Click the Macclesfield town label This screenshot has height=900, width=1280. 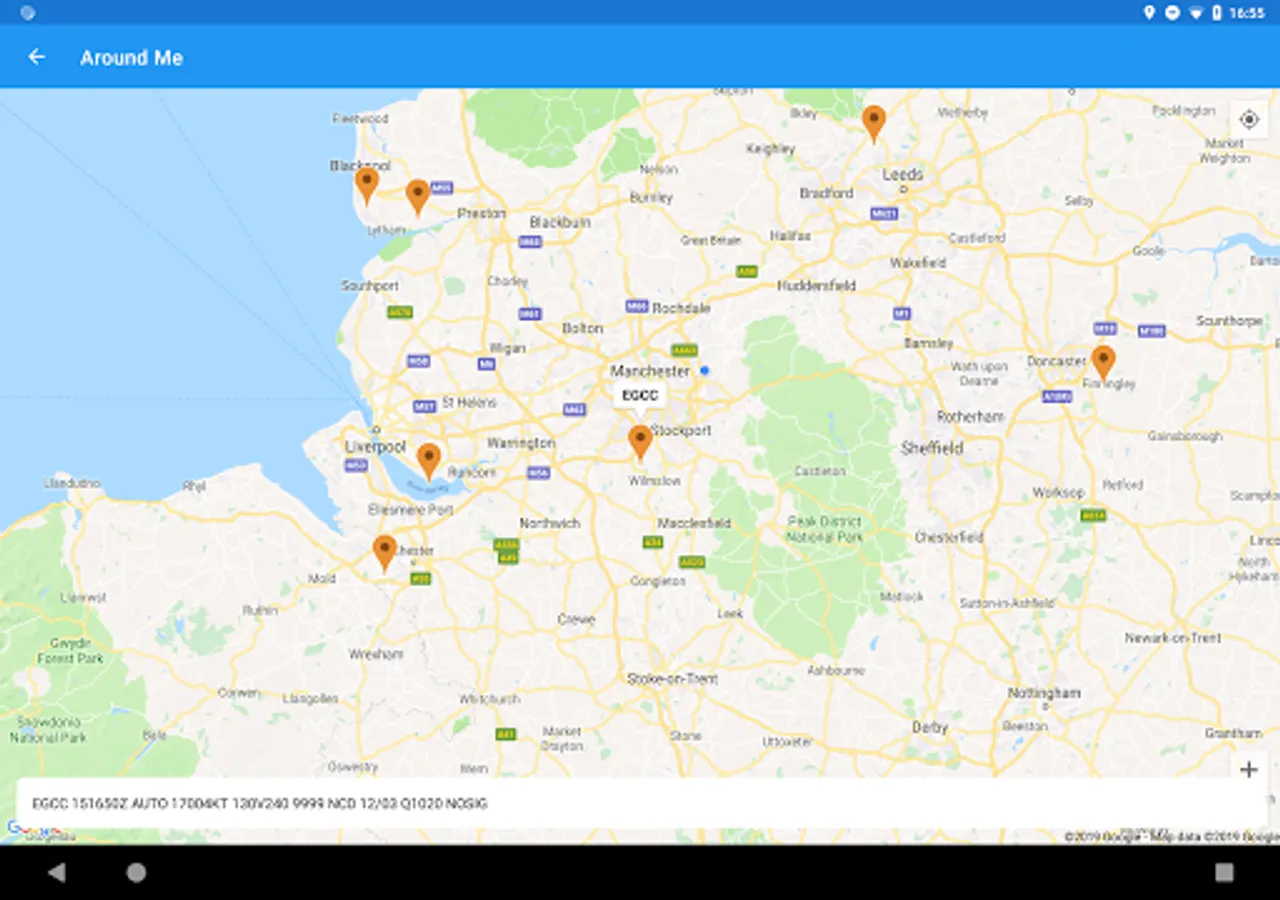694,523
